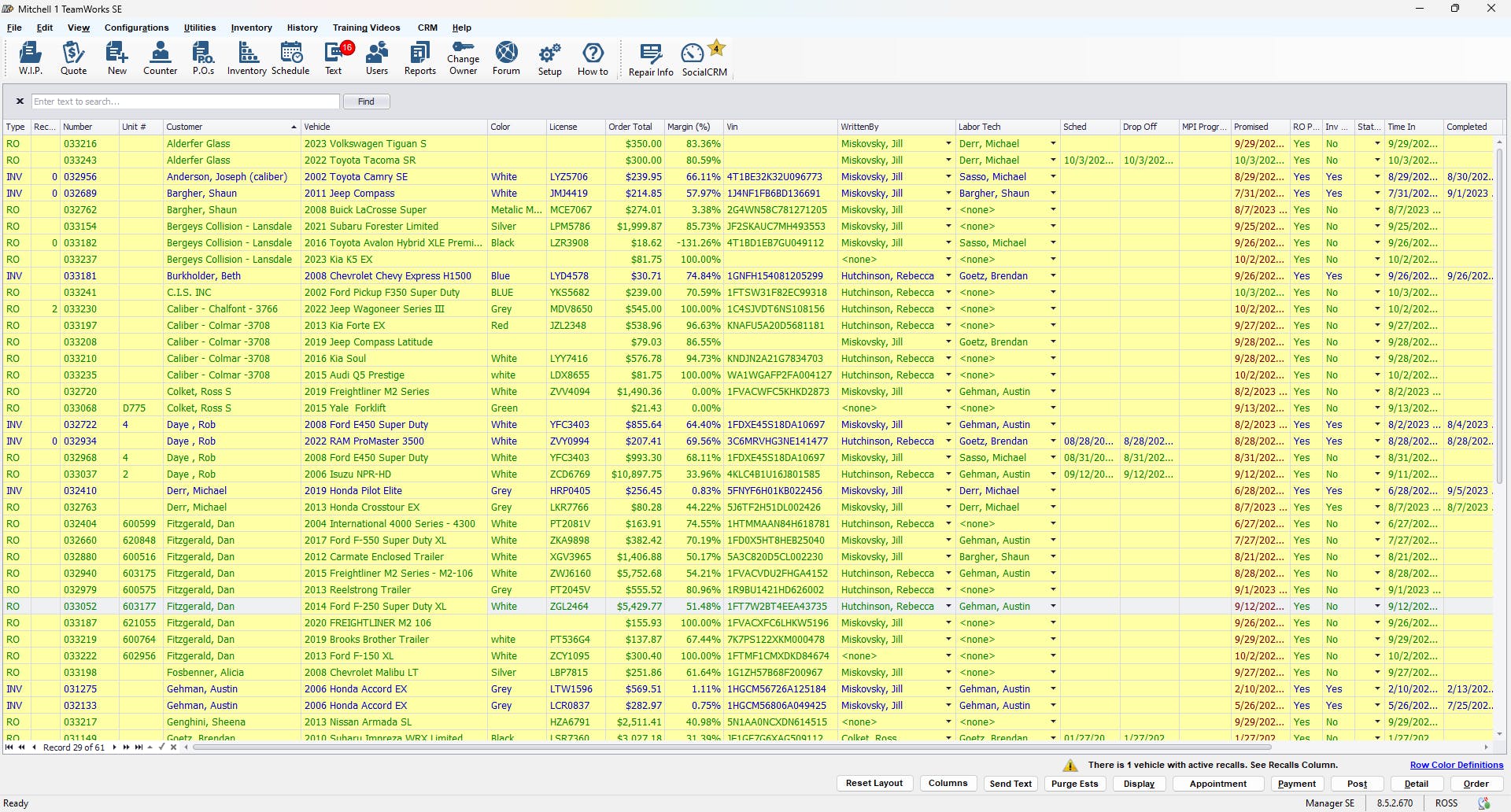Create a new Quote
The width and height of the screenshot is (1511, 812).
point(73,58)
